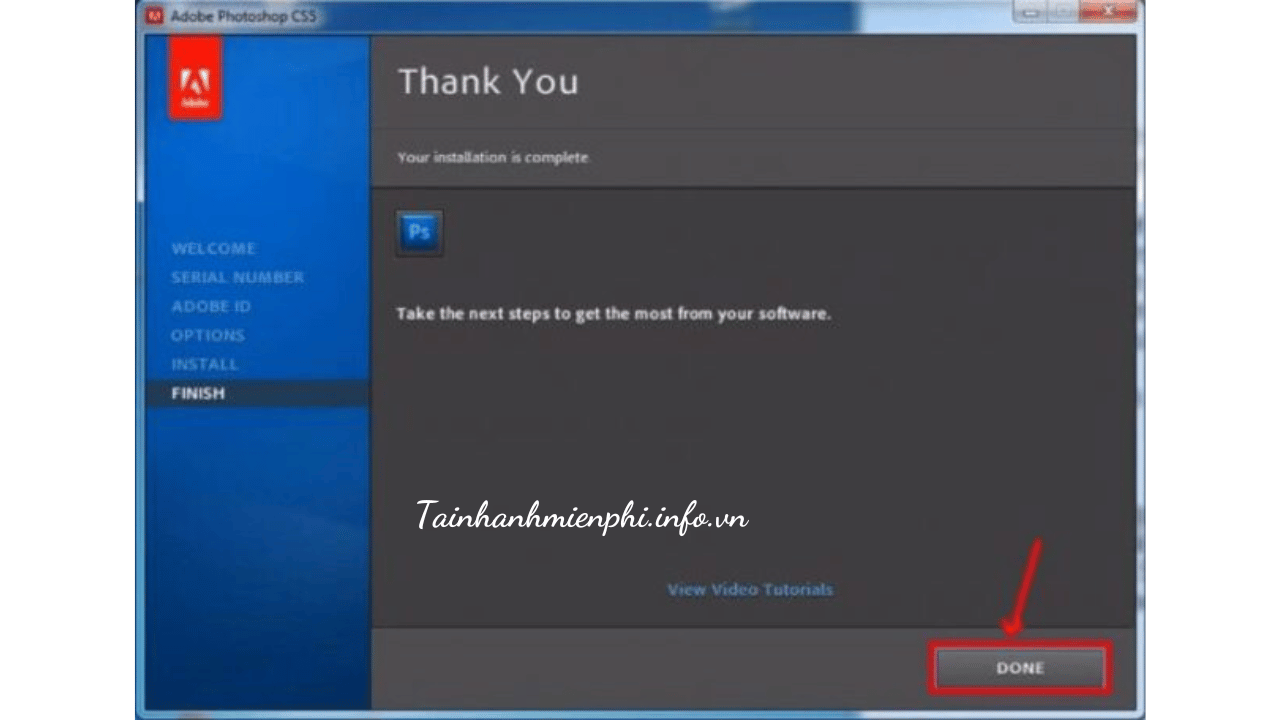The width and height of the screenshot is (1280, 720).
Task: Maximize the installer window
Action: [1065, 11]
